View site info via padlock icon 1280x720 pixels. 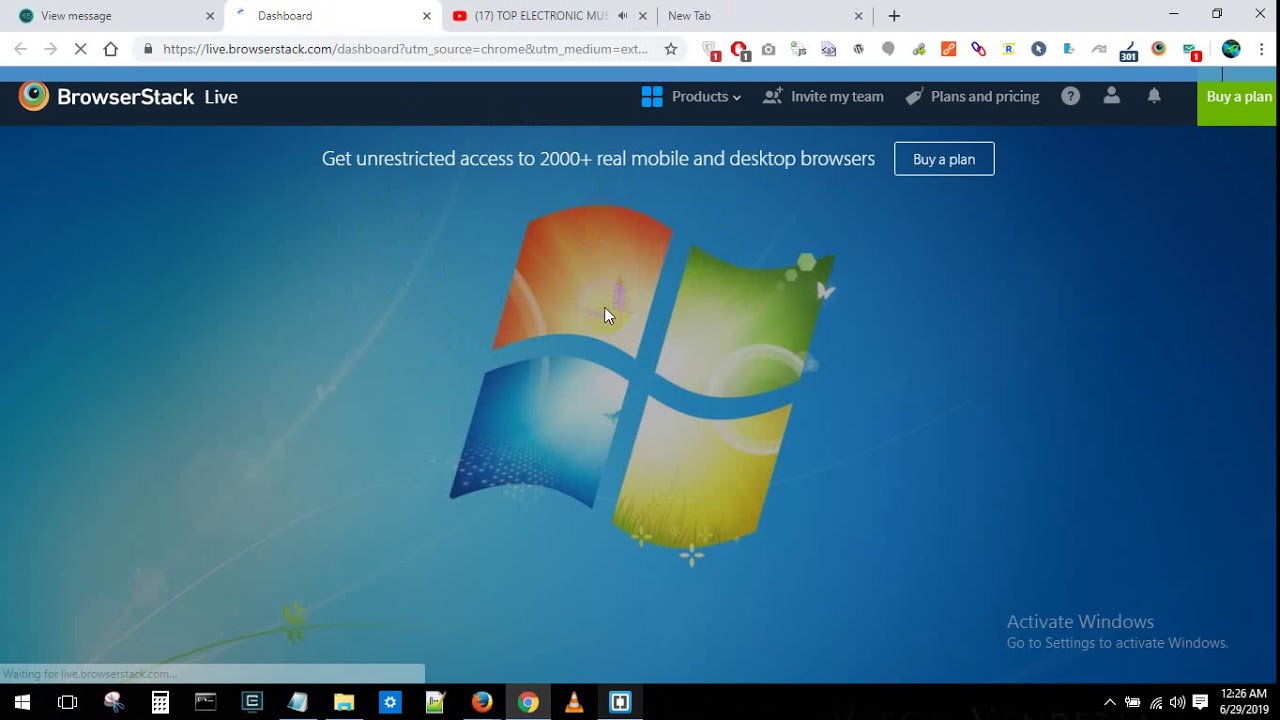tap(148, 49)
